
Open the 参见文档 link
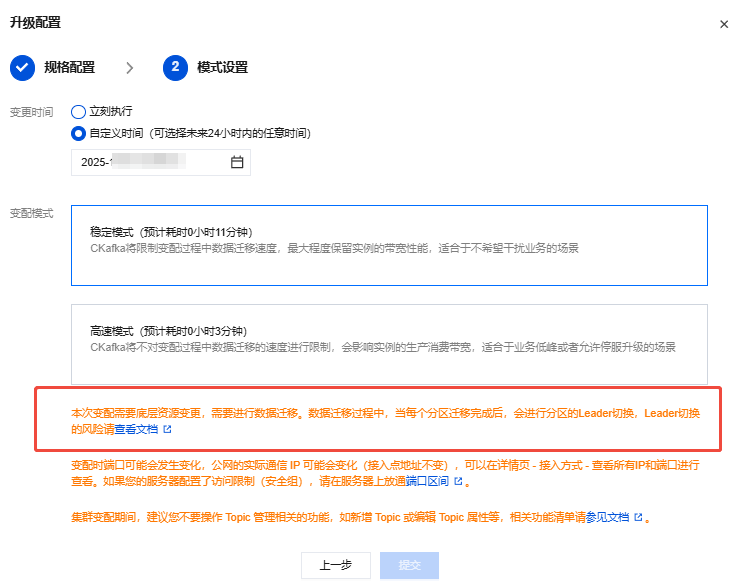[607, 517]
